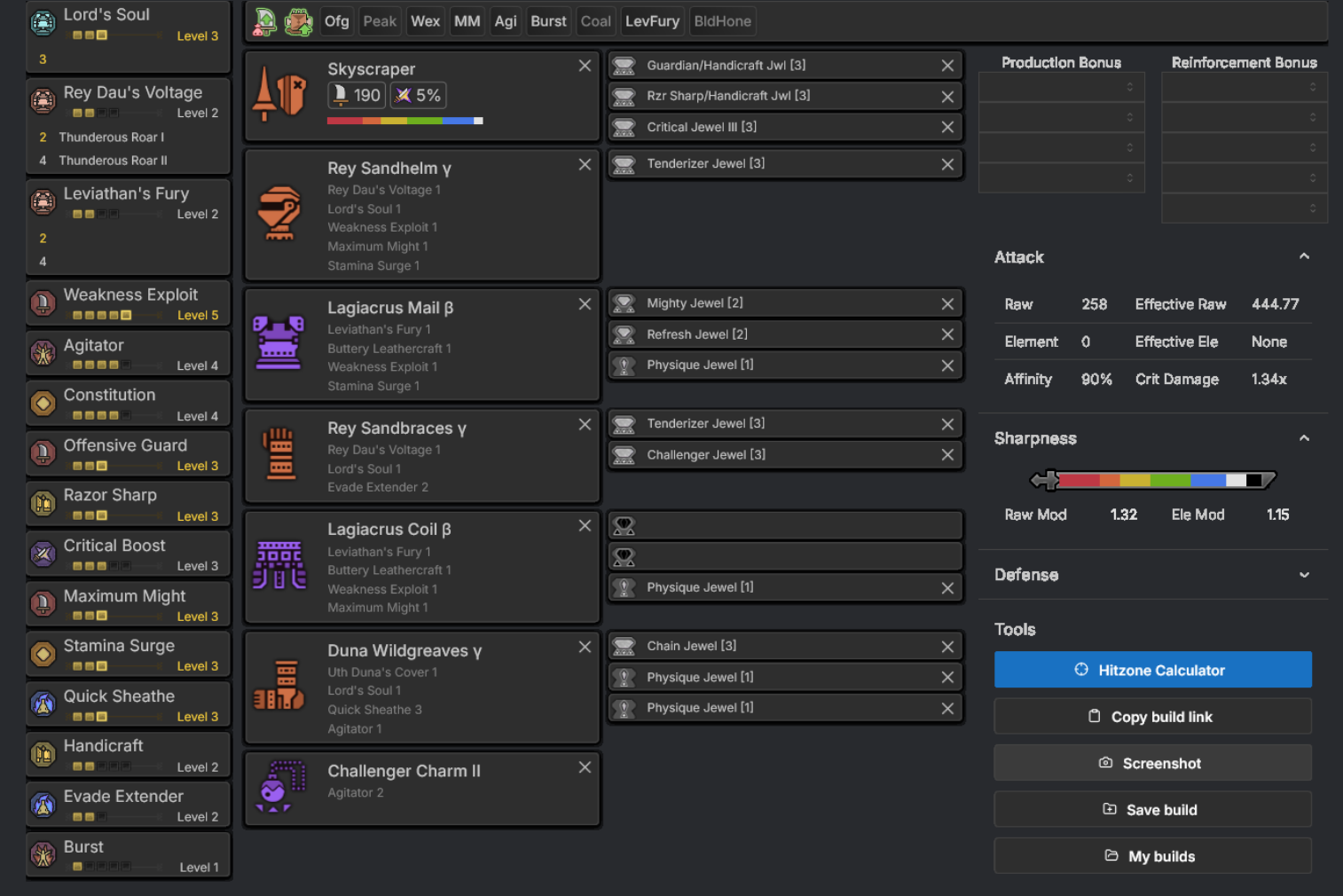Toggle the Burst buff

coord(548,21)
